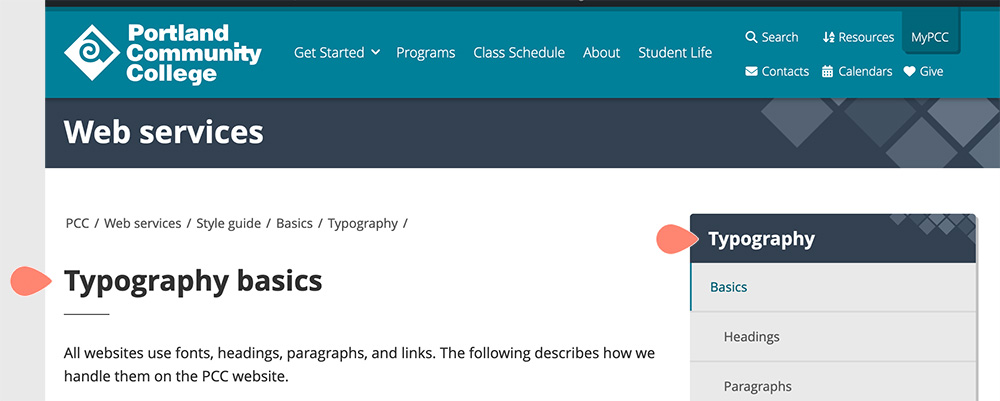Select Basics in the sidebar menu
Viewport: 1000px width, 401px height.
tap(729, 287)
